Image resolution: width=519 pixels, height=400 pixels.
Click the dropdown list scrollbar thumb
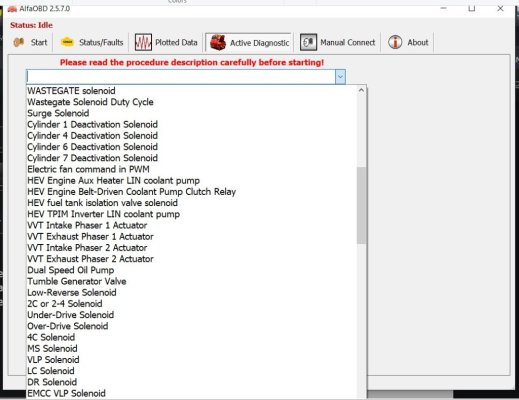click(361, 205)
